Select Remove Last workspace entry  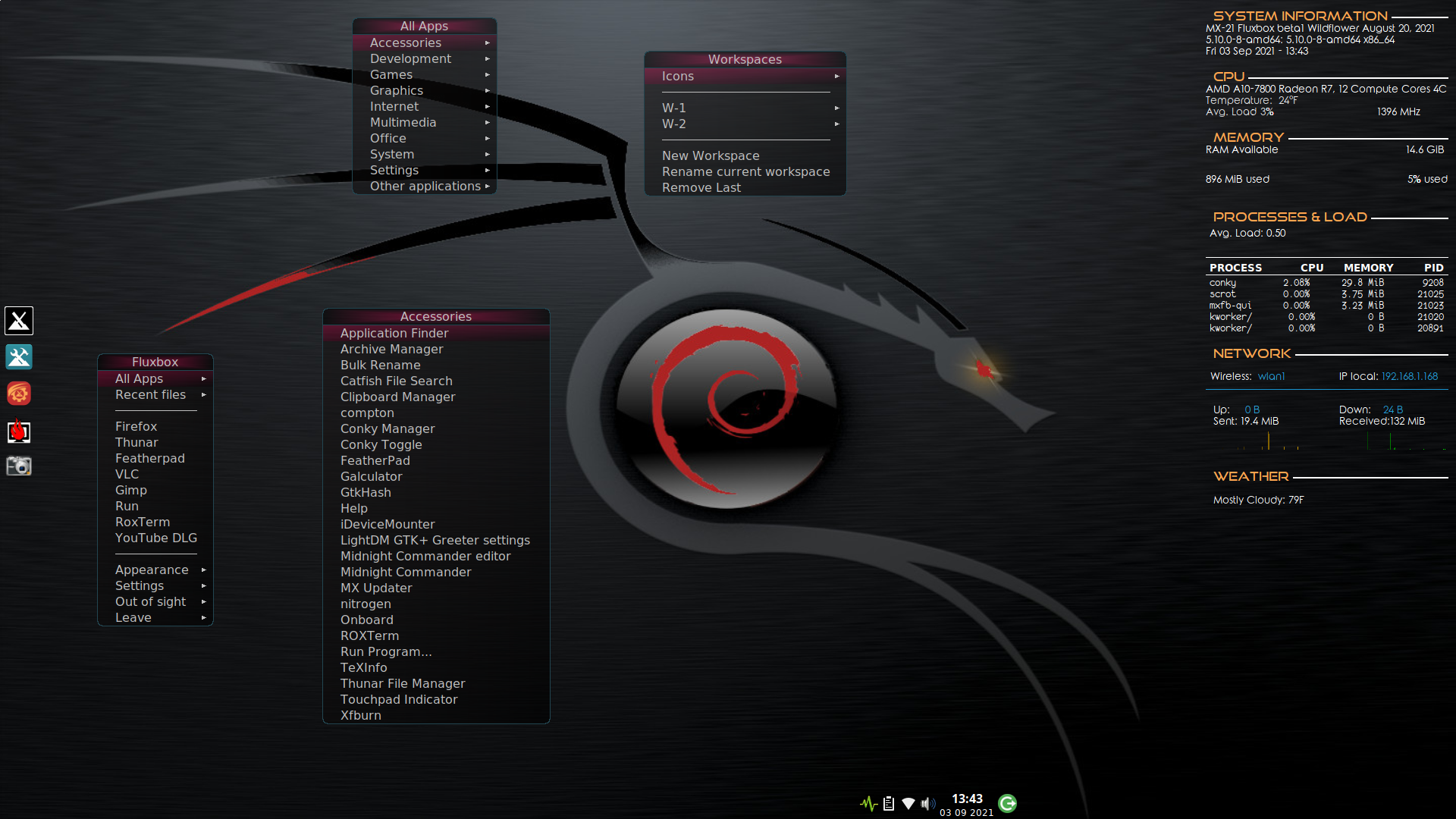tap(745, 187)
